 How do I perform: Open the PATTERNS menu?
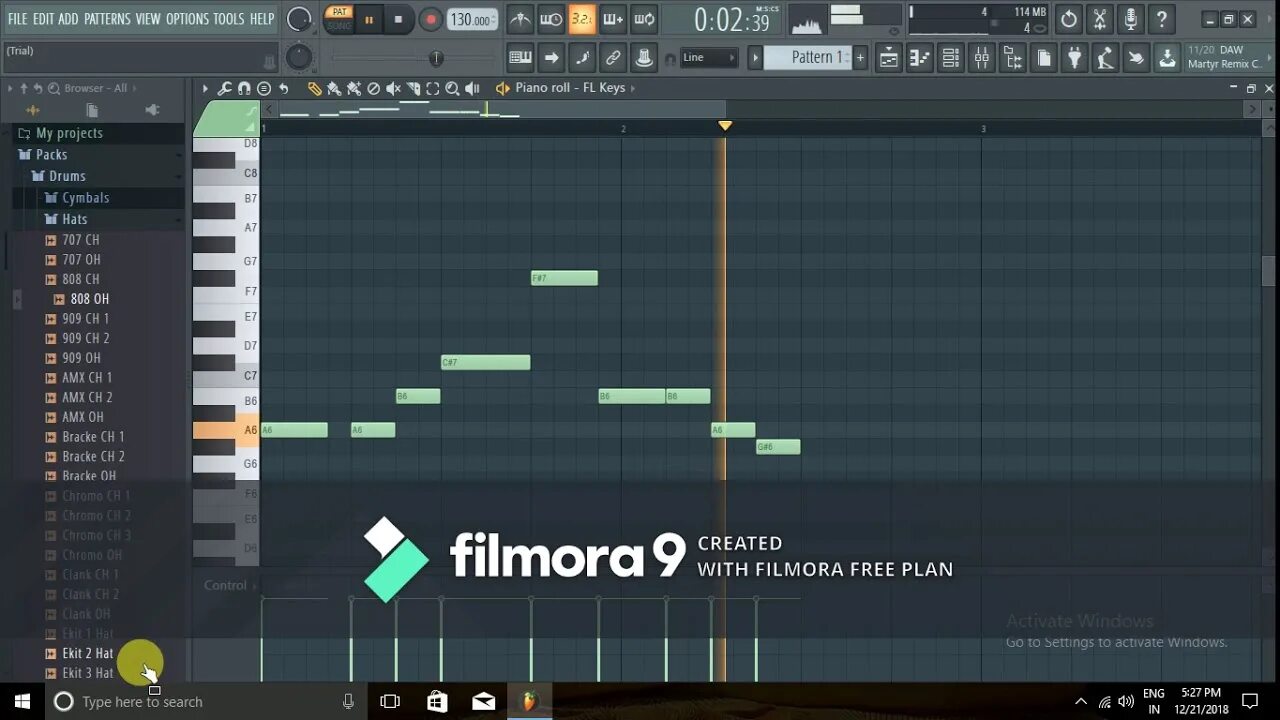(107, 19)
